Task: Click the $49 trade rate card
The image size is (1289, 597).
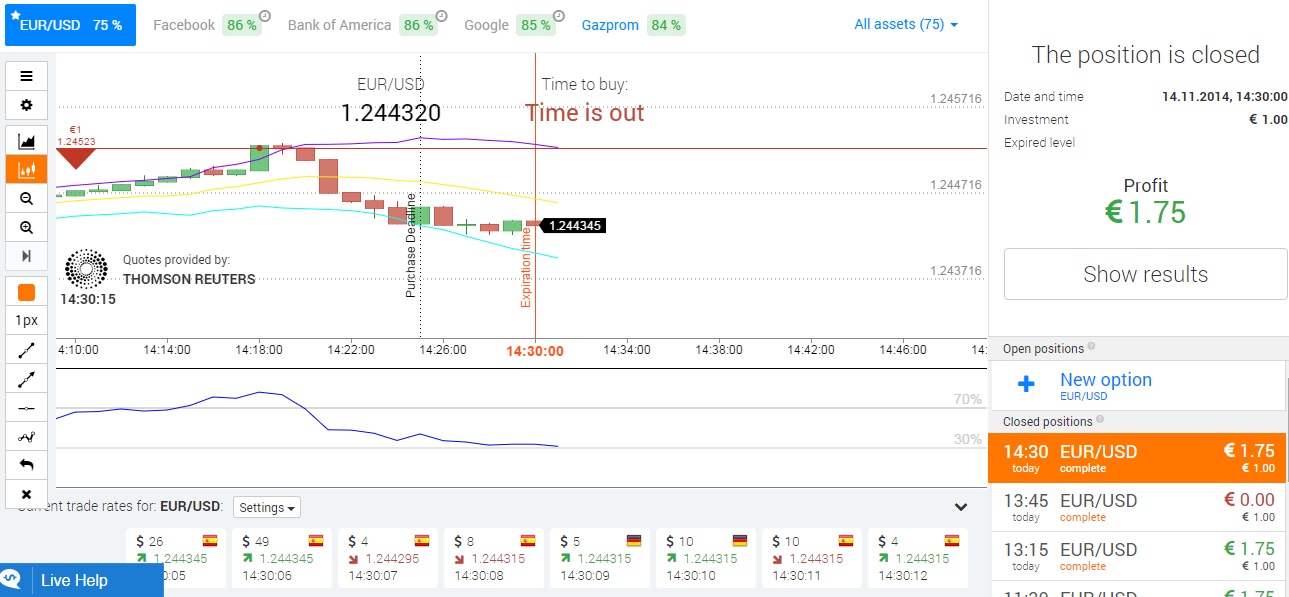Action: [x=283, y=558]
